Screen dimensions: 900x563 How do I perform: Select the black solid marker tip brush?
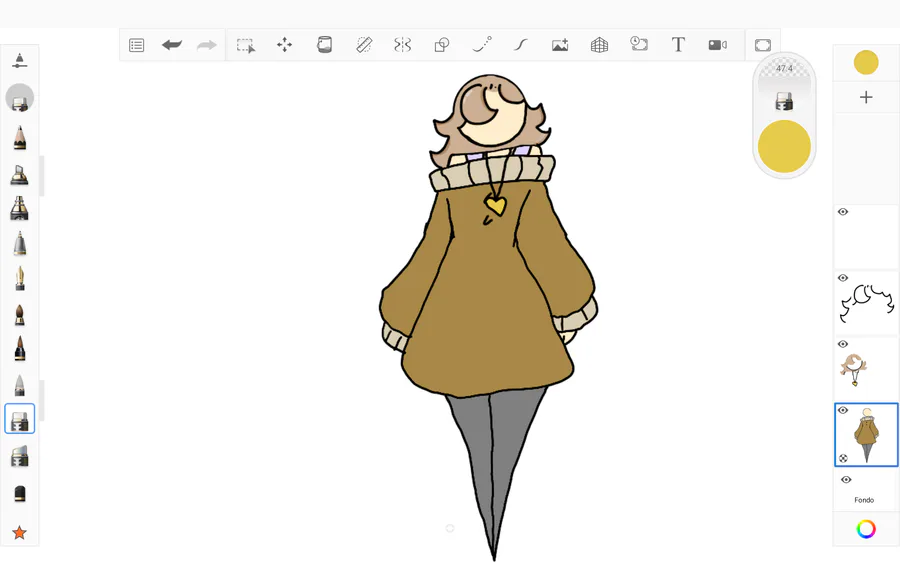click(20, 494)
